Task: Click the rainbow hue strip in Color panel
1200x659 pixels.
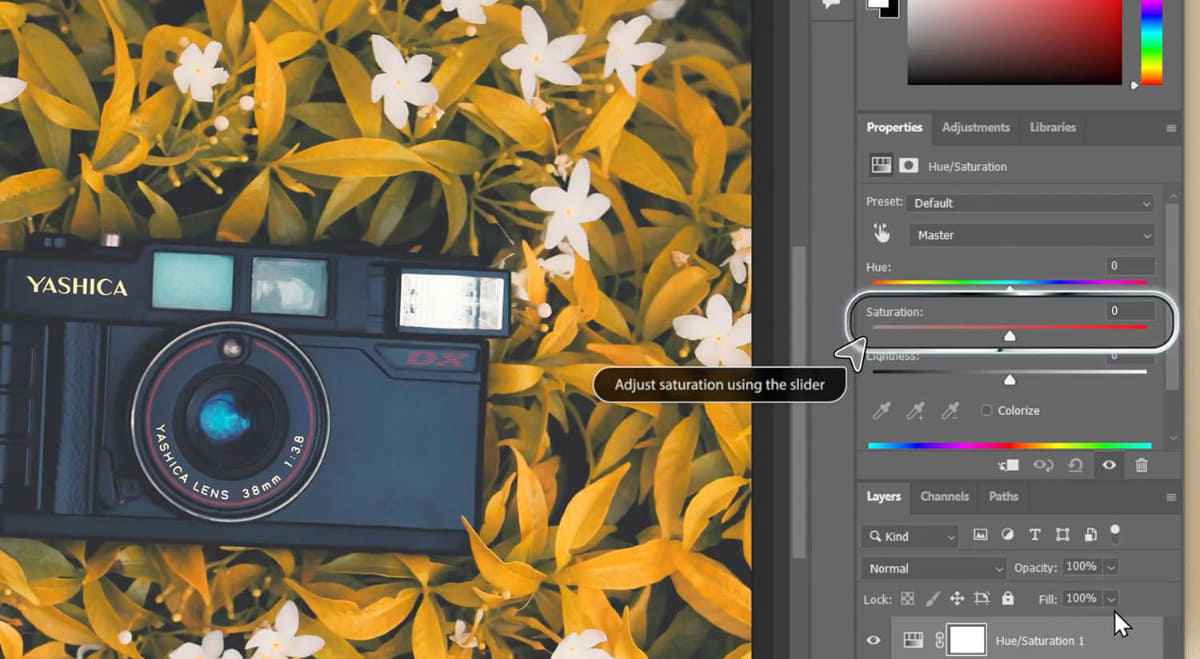Action: 1151,41
